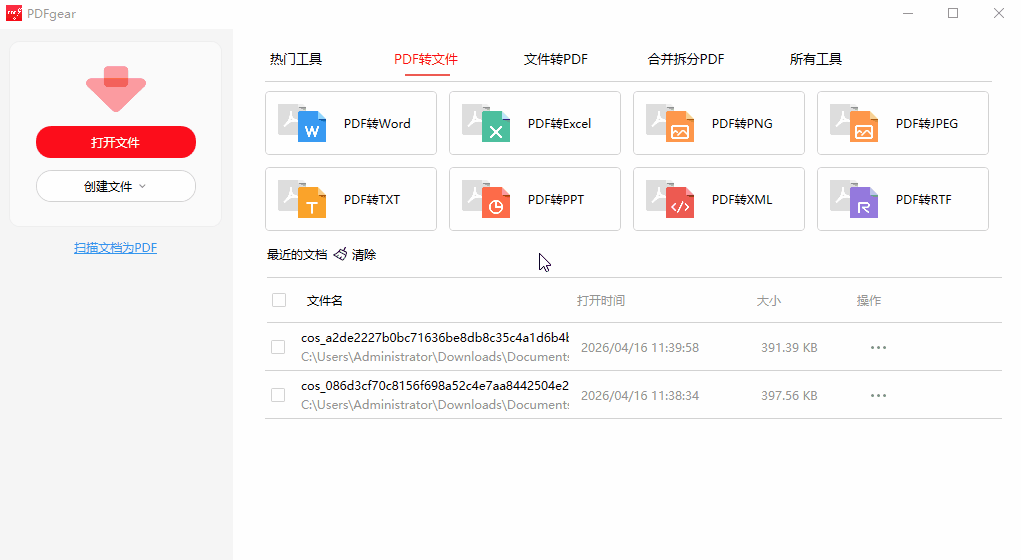The image size is (1021, 560).
Task: Click the 391.39 KB size value
Action: (x=789, y=348)
